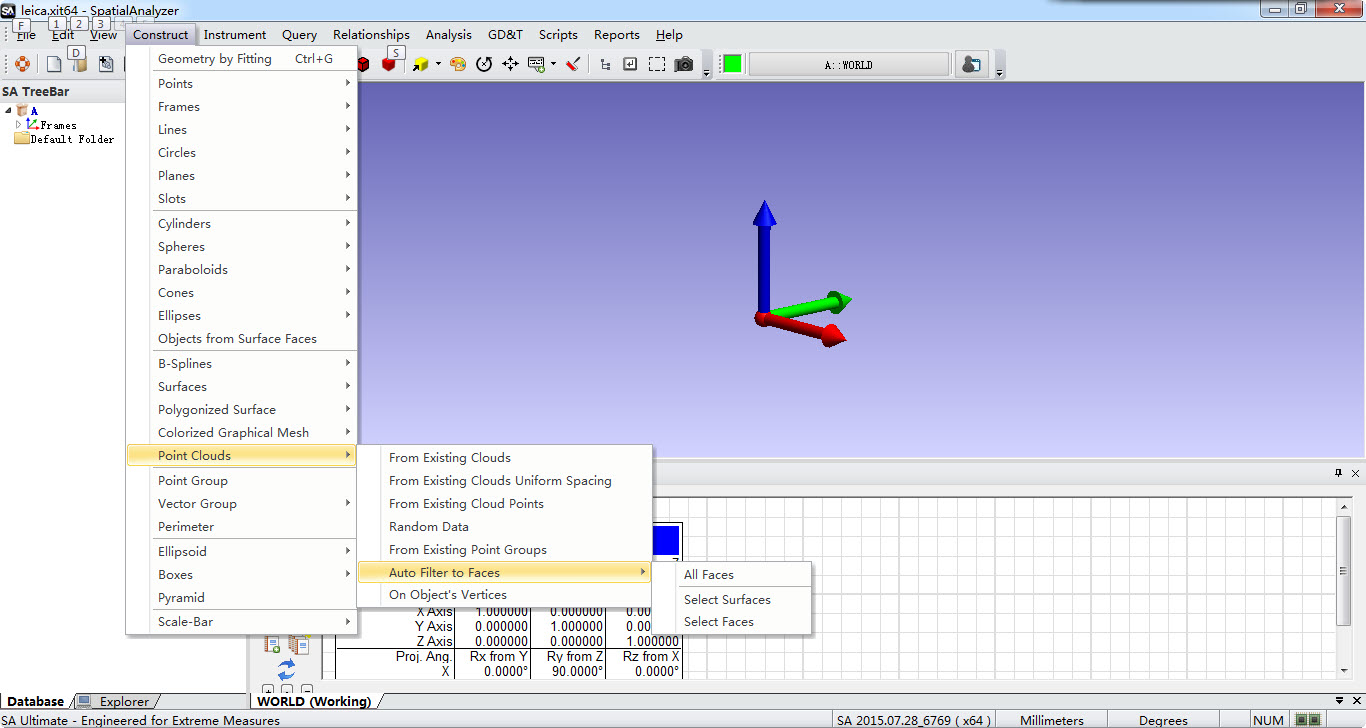Click the user with document icon

pyautogui.click(x=970, y=65)
